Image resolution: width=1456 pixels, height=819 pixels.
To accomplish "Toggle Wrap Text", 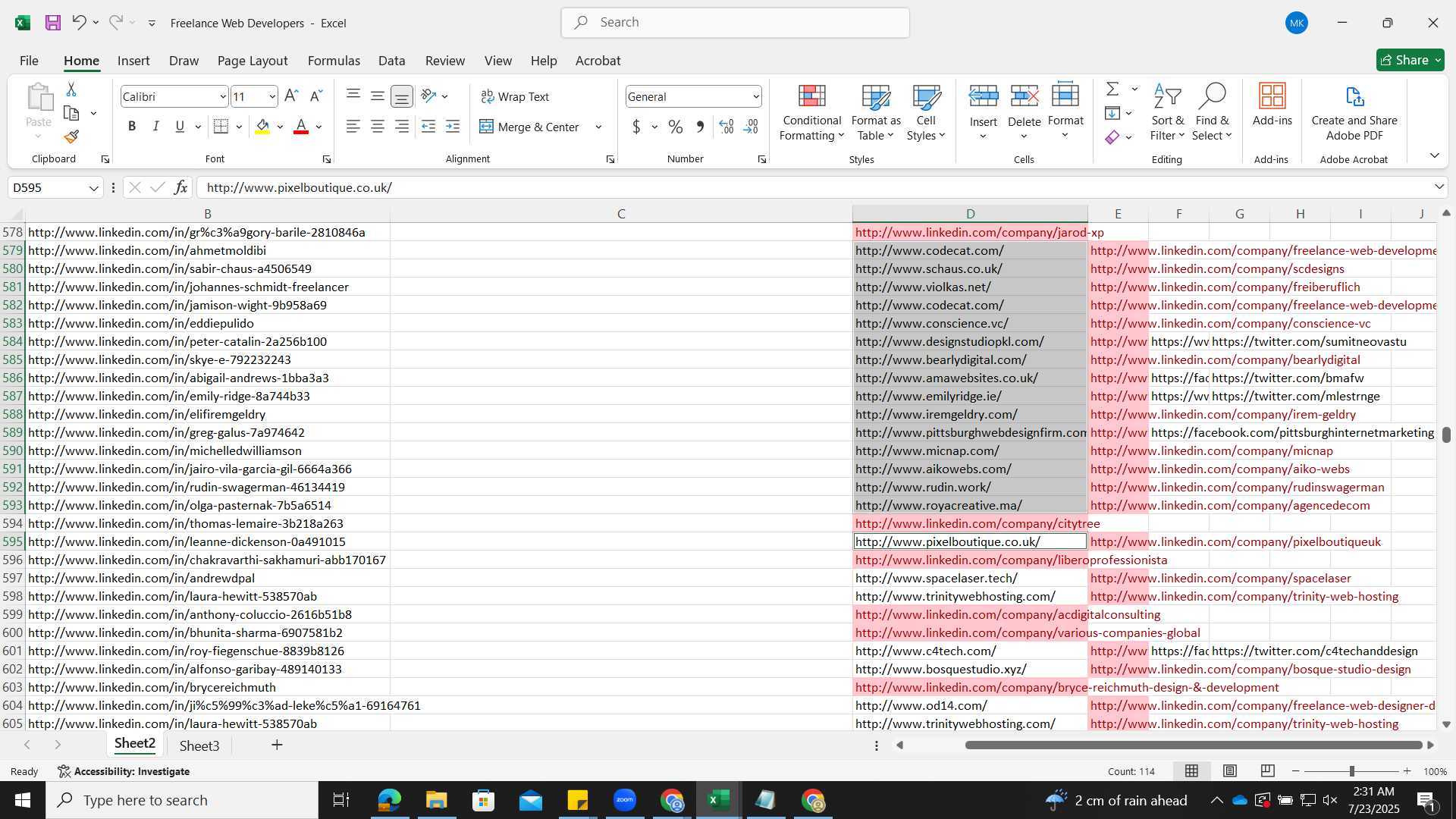I will 515,96.
